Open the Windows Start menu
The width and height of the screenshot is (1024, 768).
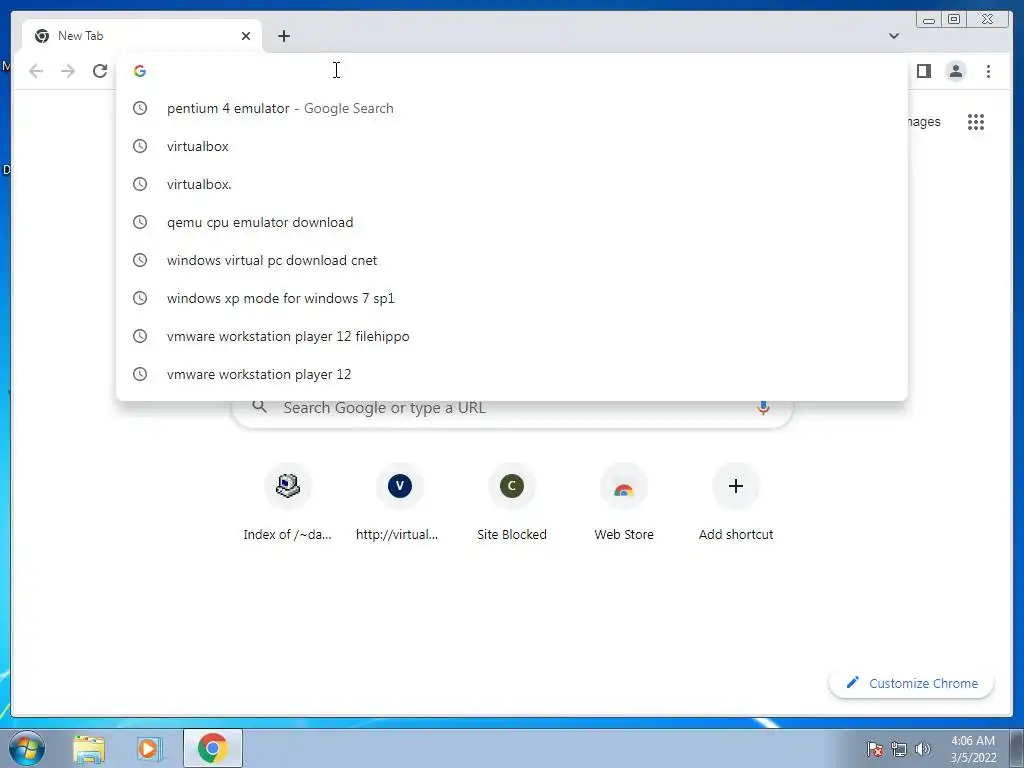[27, 748]
